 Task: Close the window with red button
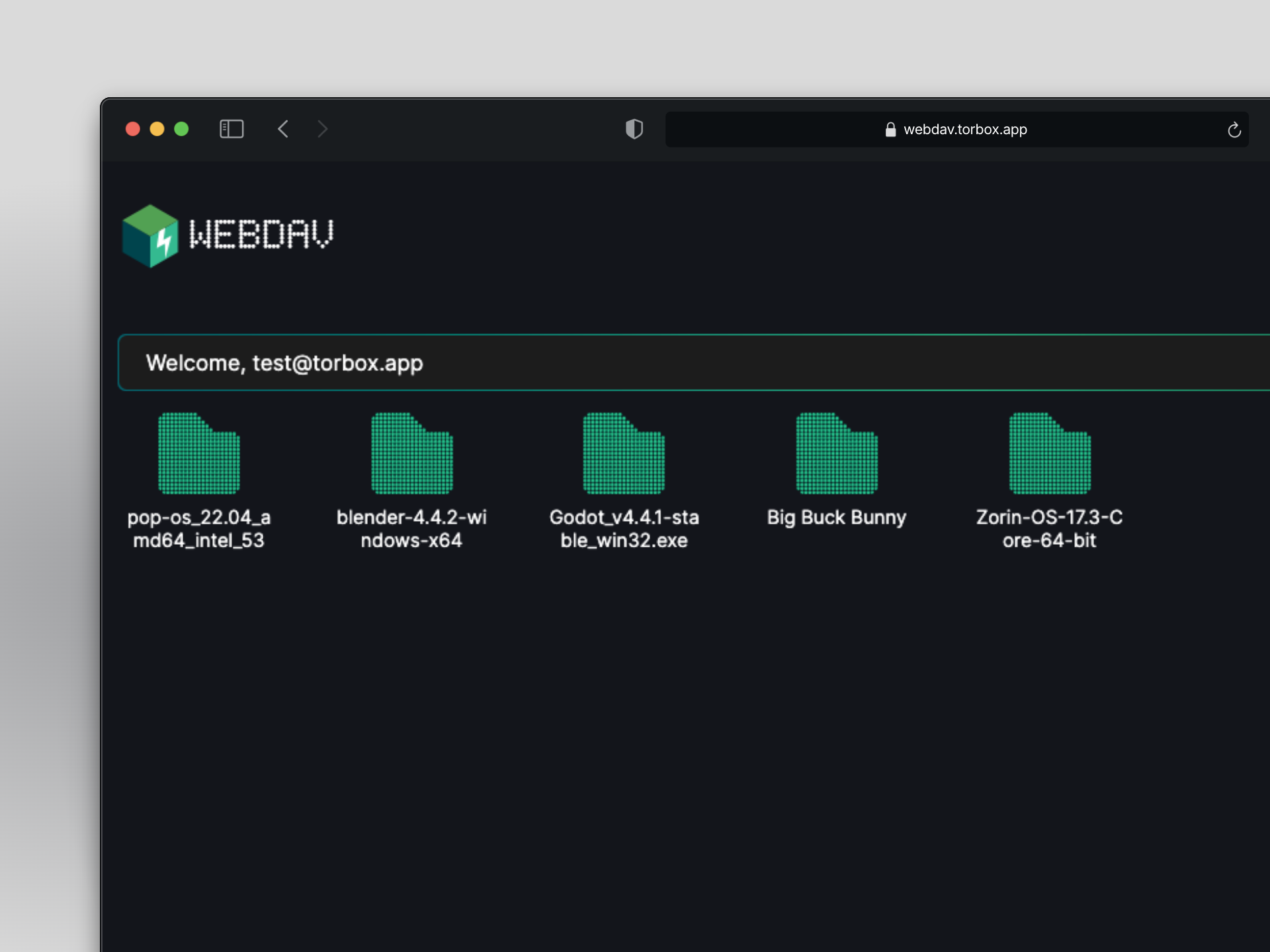point(133,129)
